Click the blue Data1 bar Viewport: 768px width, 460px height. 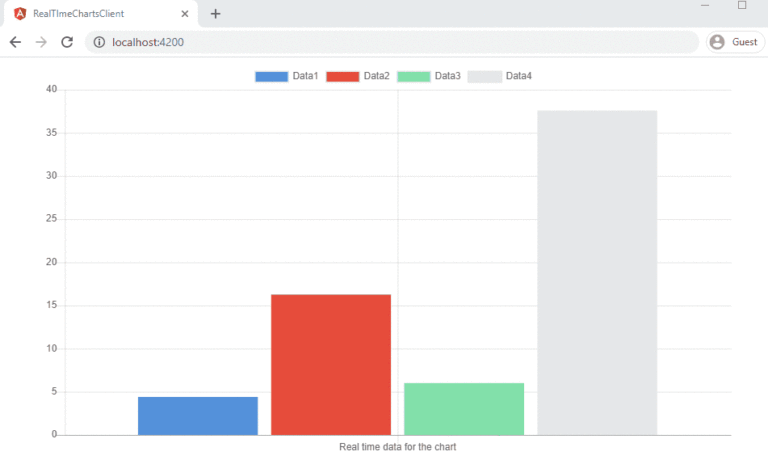coord(198,416)
